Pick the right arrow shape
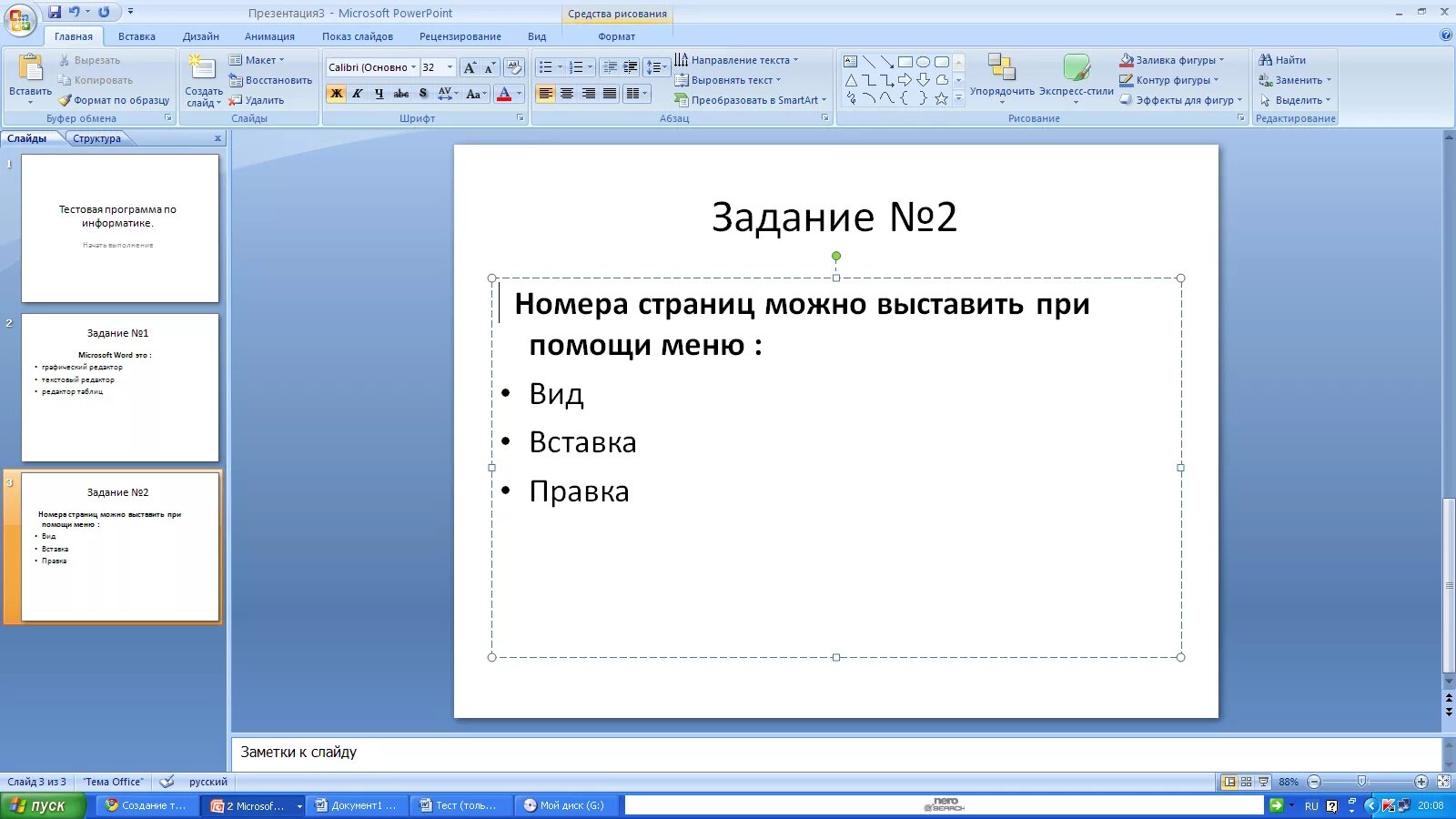The height and width of the screenshot is (819, 1456). pos(905,80)
